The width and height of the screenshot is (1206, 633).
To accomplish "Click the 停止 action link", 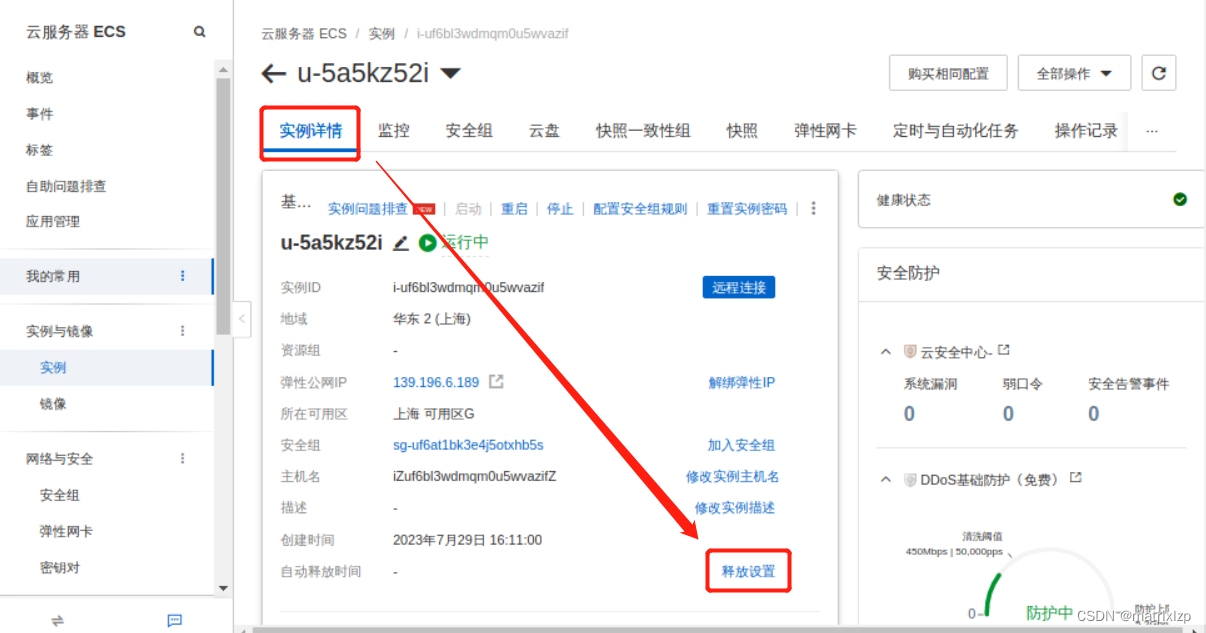I will point(560,209).
